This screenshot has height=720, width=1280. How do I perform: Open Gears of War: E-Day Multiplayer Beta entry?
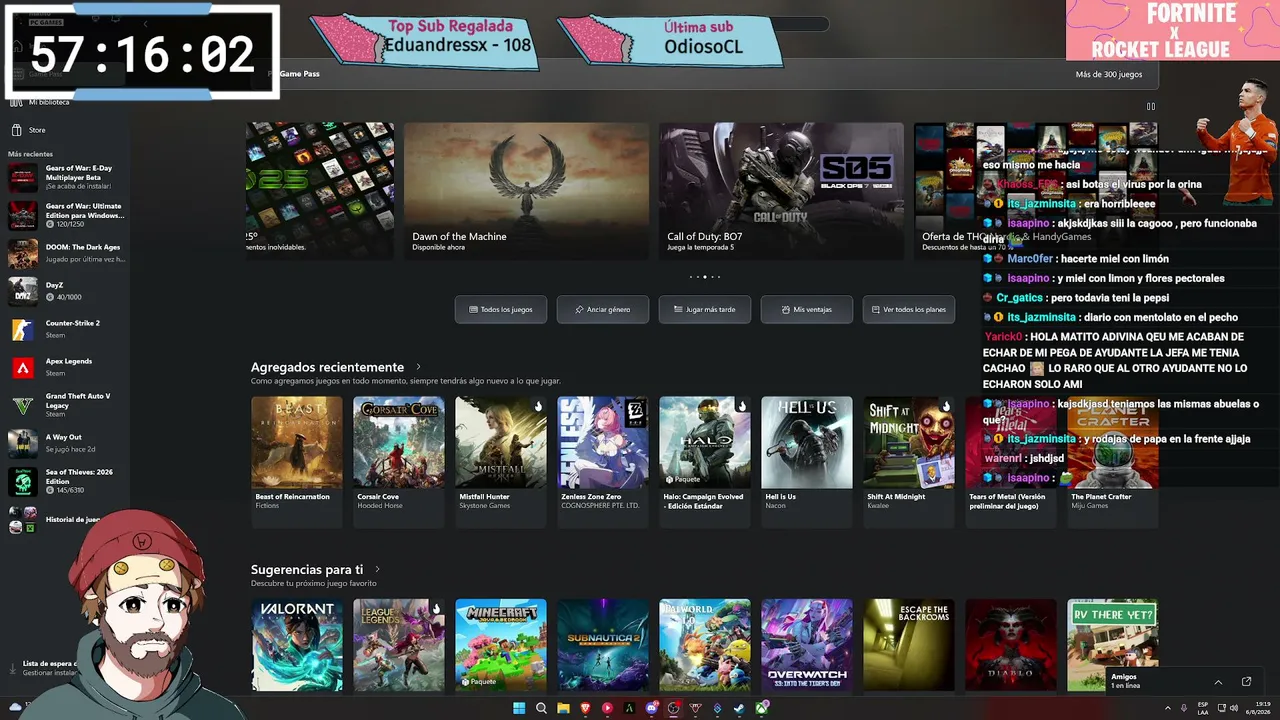click(x=65, y=177)
